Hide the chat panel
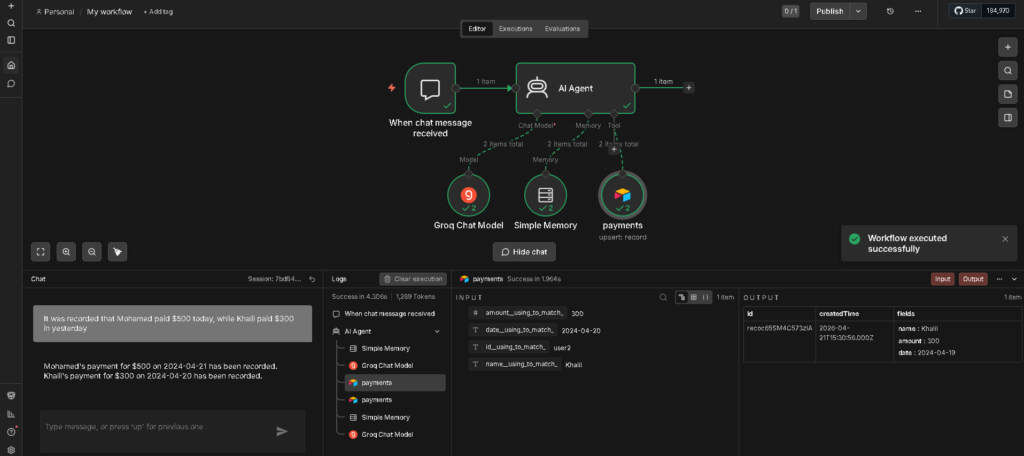This screenshot has width=1024, height=456. click(x=524, y=252)
